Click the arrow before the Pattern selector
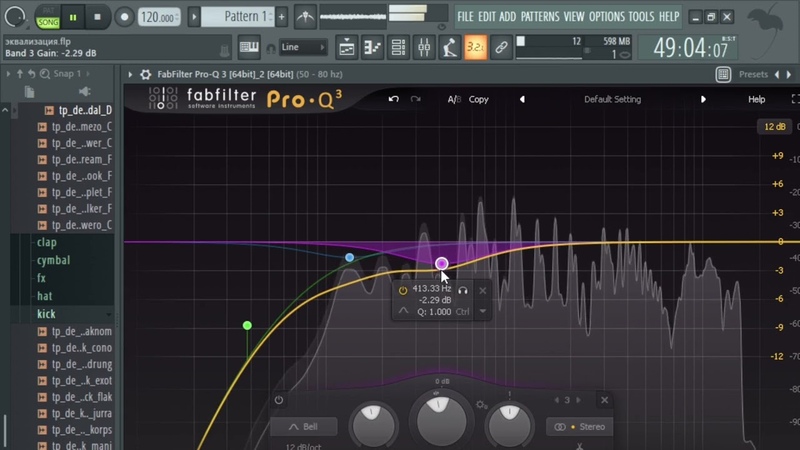This screenshot has width=800, height=450. (194, 17)
